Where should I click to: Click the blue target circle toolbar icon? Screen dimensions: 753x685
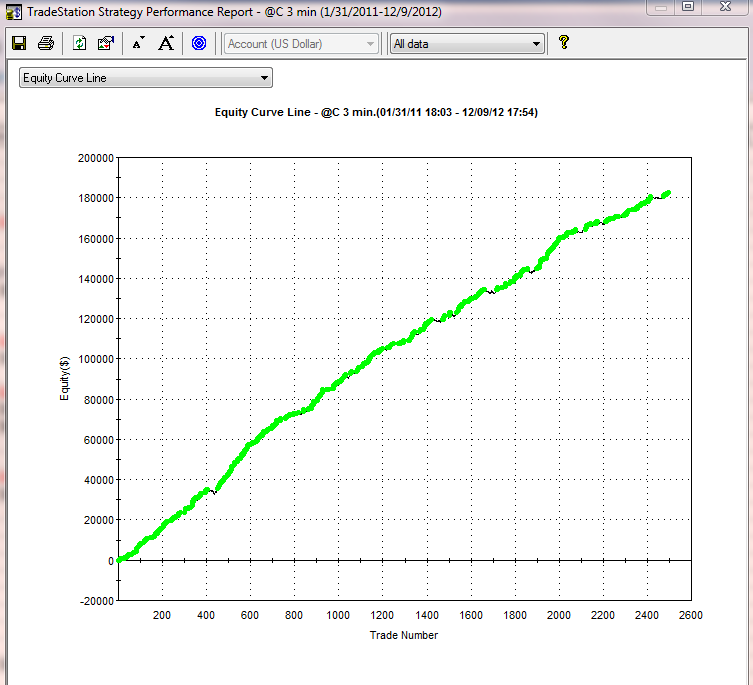(x=198, y=43)
